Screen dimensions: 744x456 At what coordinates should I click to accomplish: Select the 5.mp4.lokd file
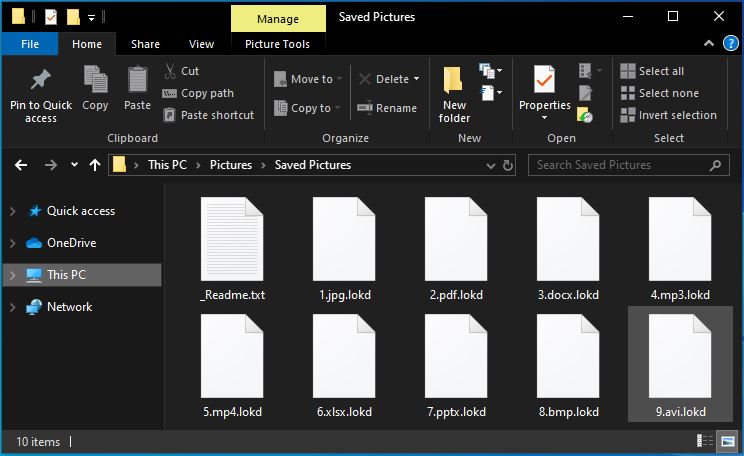tap(232, 366)
